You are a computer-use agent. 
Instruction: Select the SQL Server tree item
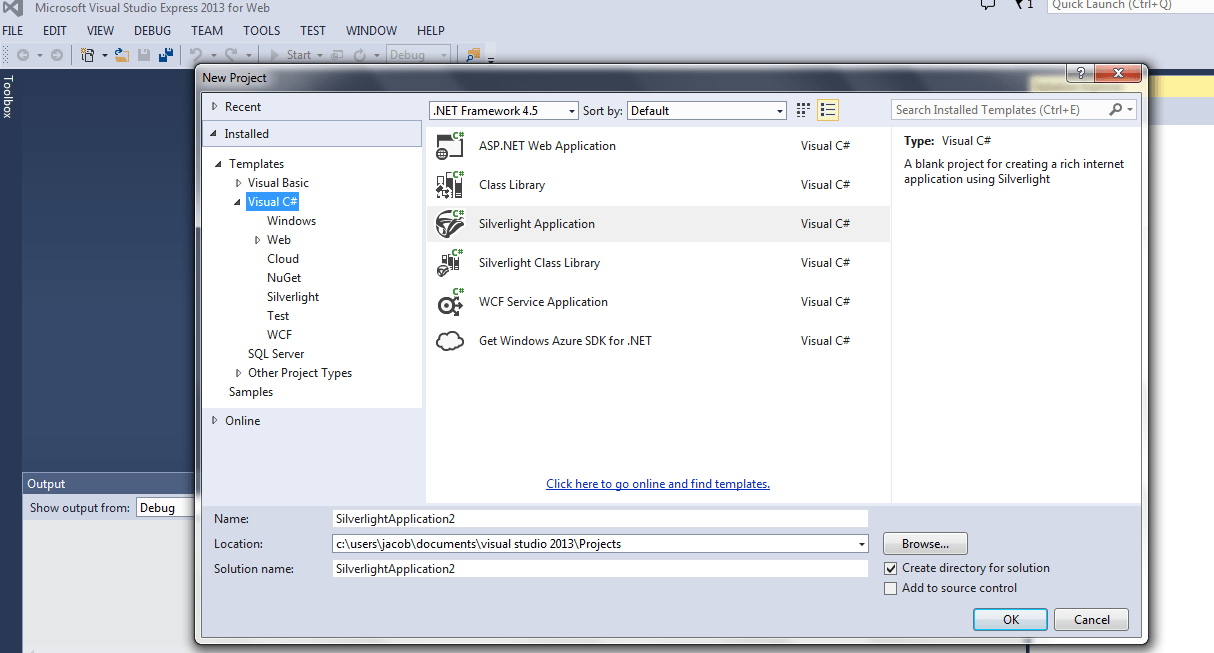point(276,354)
